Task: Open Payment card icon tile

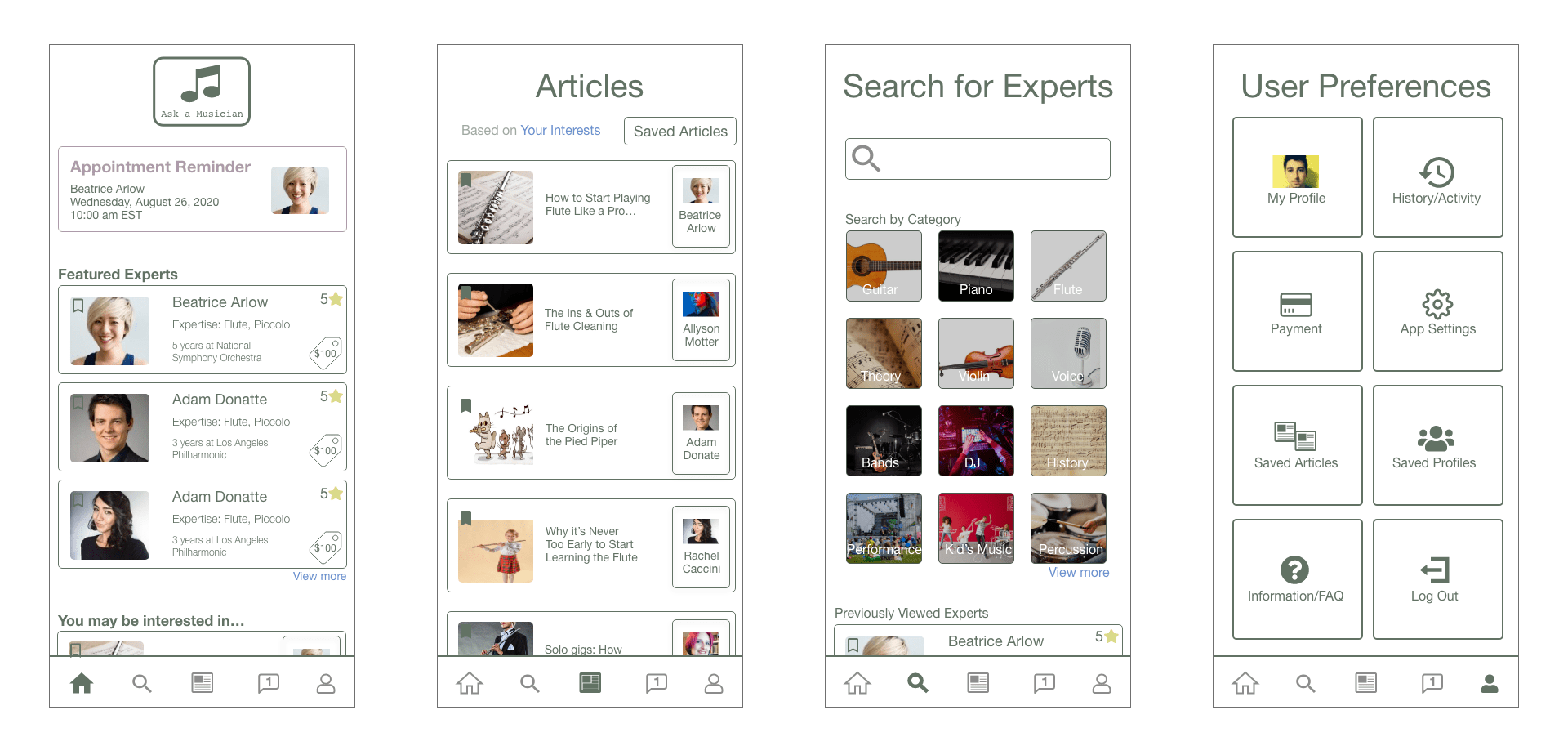Action: (x=1296, y=305)
